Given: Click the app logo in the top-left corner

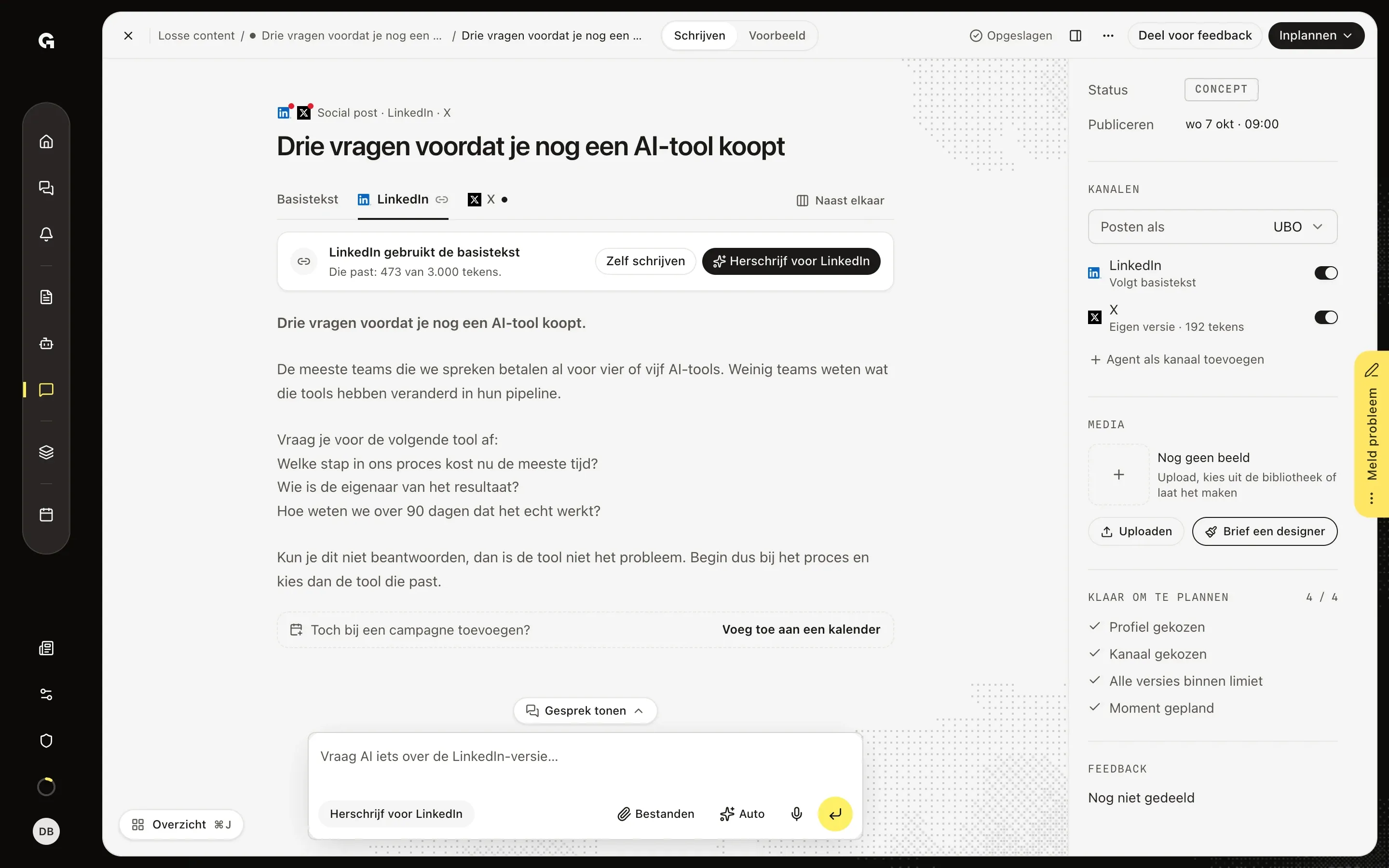Looking at the screenshot, I should pos(46,41).
